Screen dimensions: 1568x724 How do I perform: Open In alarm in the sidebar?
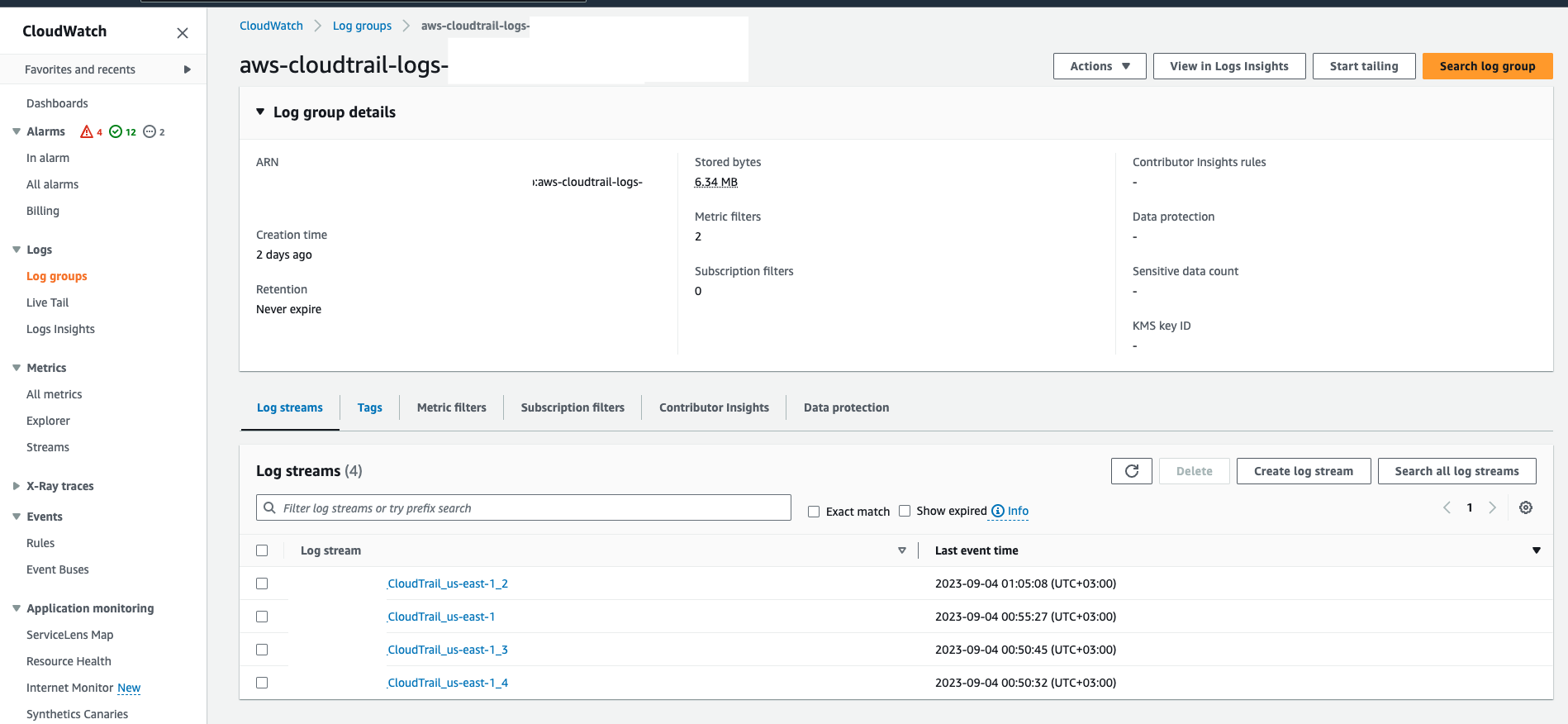pos(48,158)
